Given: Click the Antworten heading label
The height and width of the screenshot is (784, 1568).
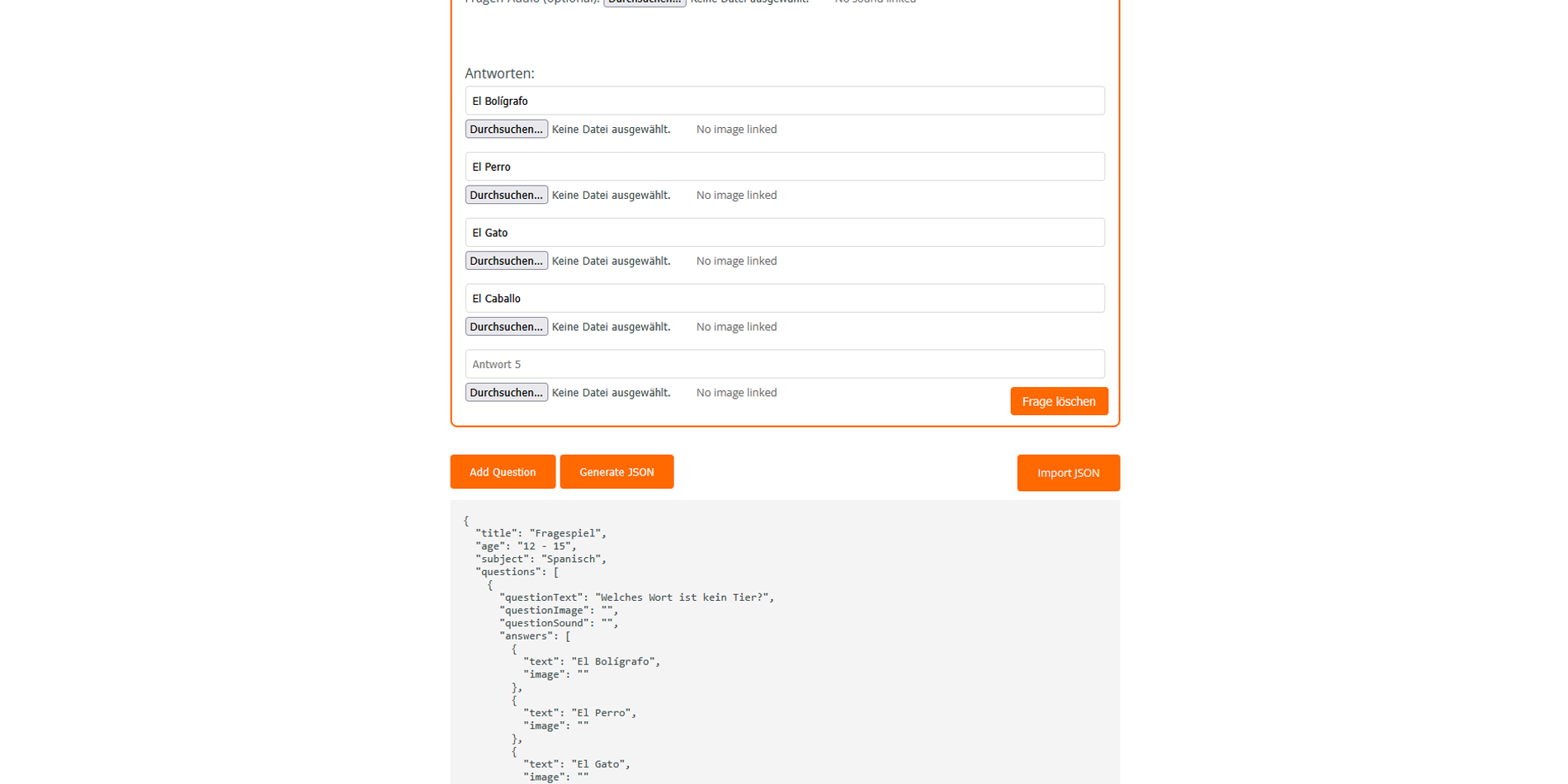Looking at the screenshot, I should click(499, 73).
